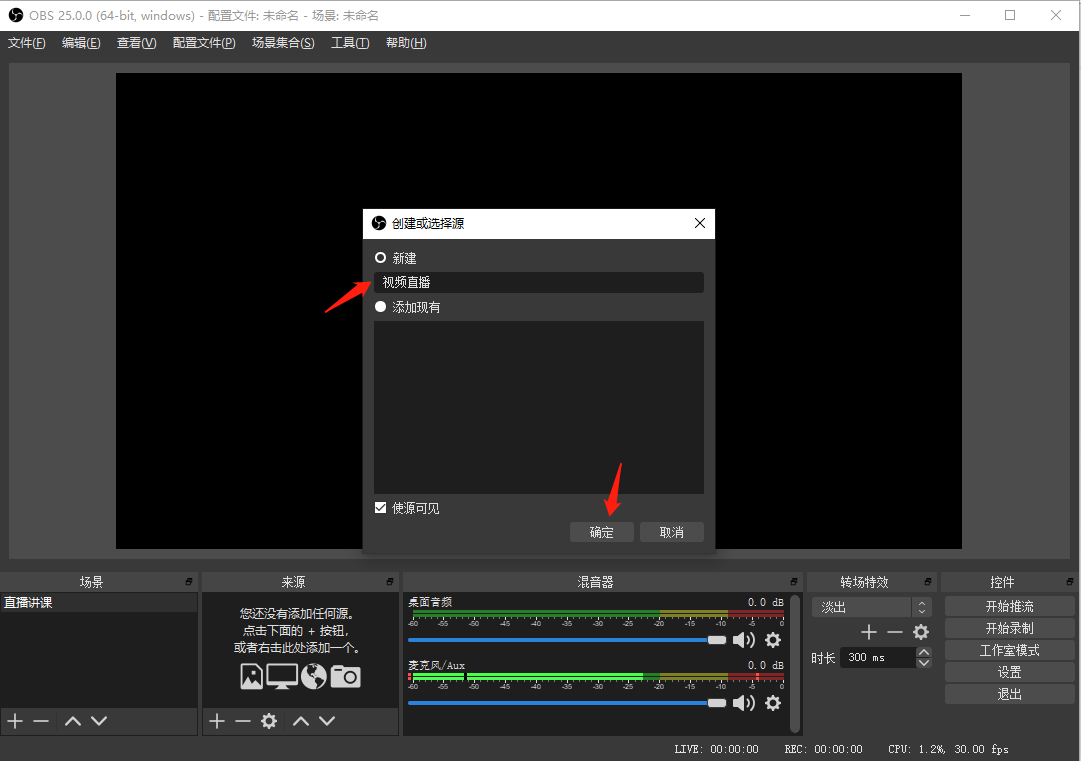Enable 工作室模式
Viewport: 1081px width, 761px height.
tap(1009, 651)
